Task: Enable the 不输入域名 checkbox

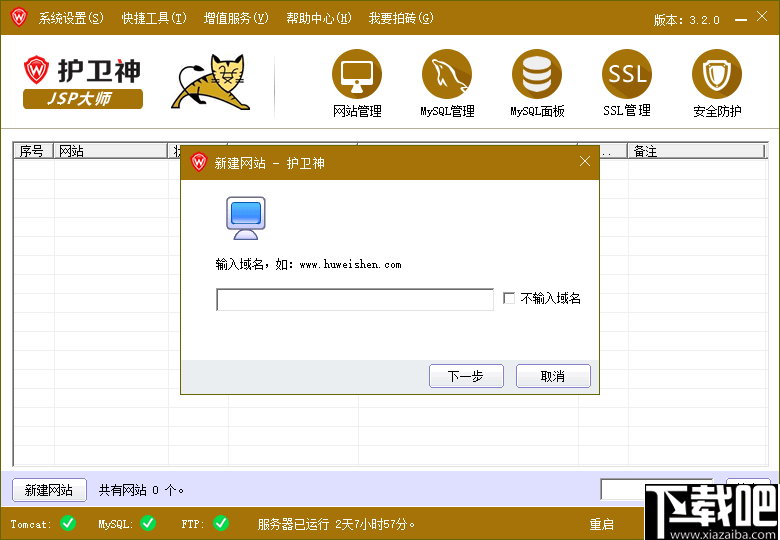Action: click(509, 298)
